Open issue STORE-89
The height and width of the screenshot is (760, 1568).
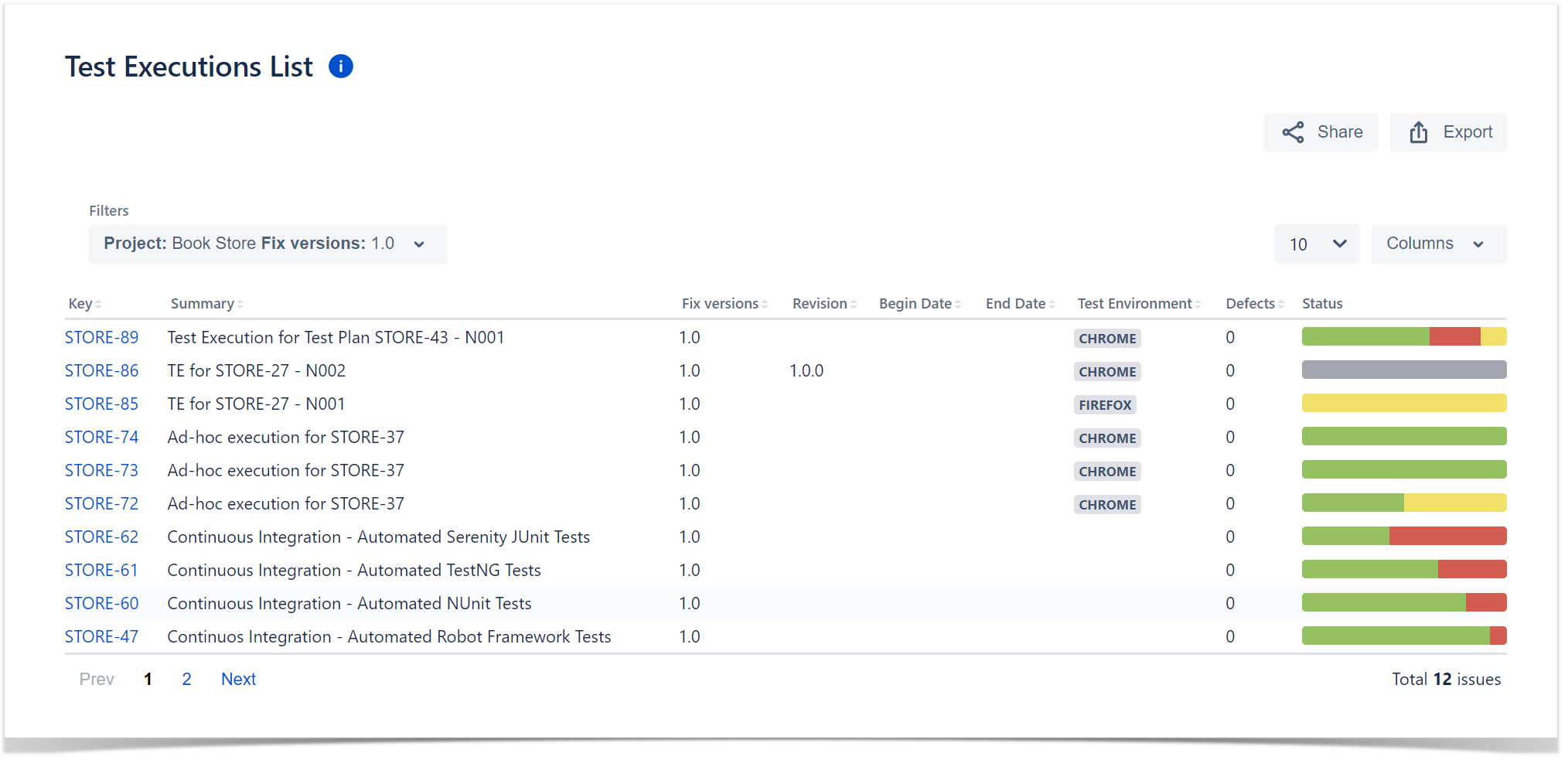(101, 338)
